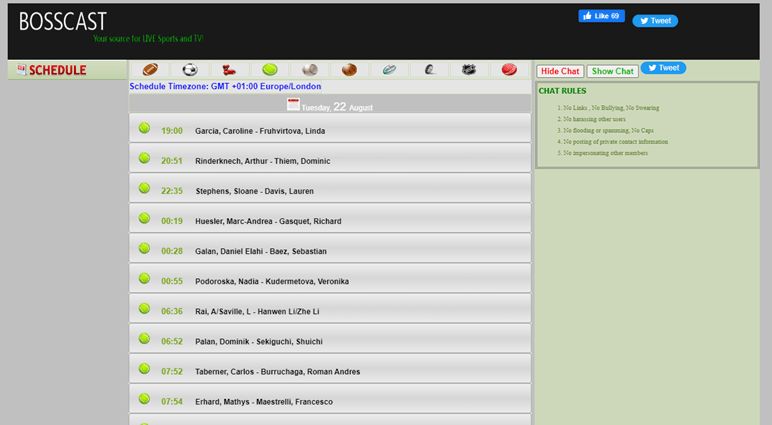Click the red boxing gloves icon

pyautogui.click(x=230, y=70)
